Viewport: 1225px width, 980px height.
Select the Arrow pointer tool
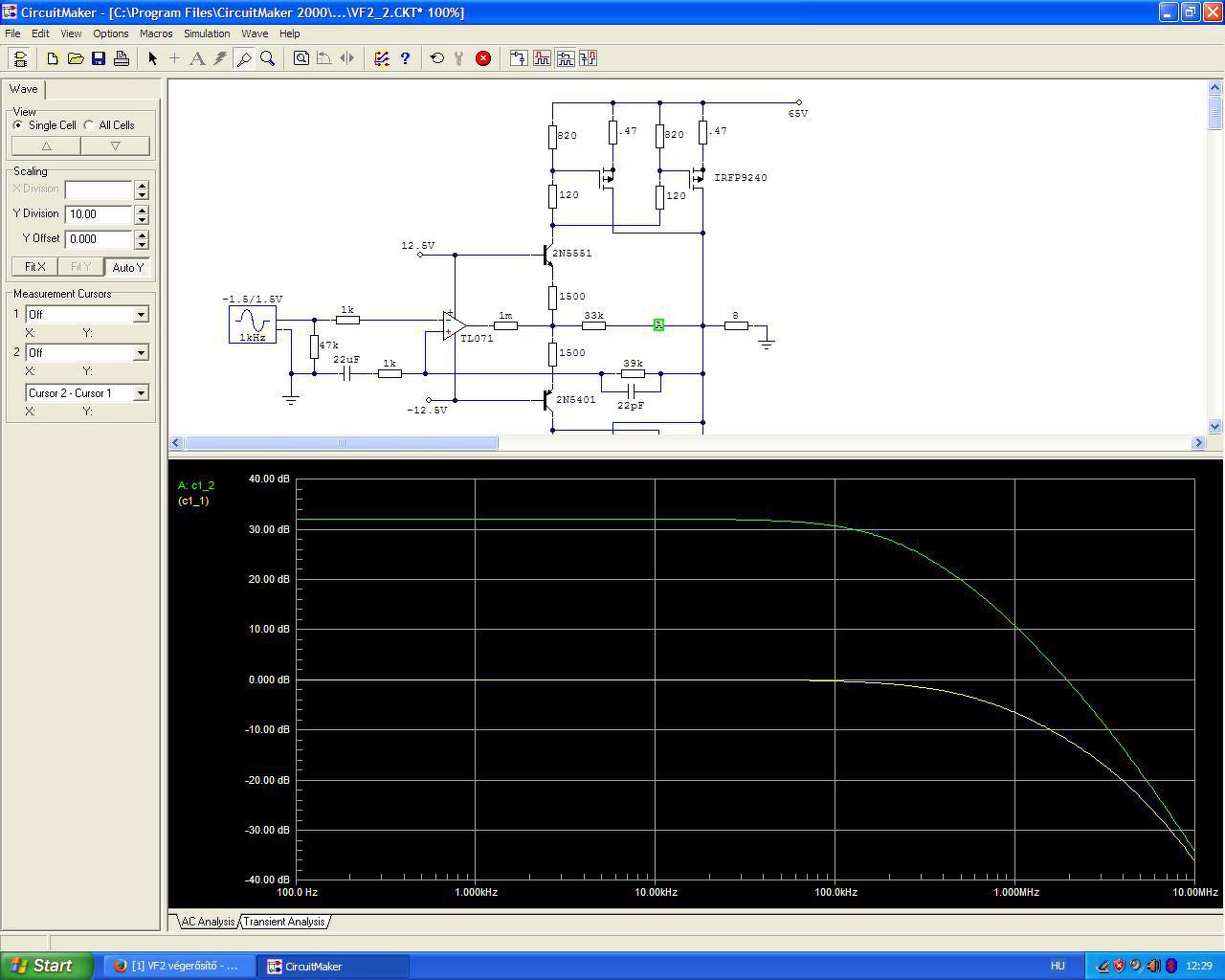pos(152,58)
